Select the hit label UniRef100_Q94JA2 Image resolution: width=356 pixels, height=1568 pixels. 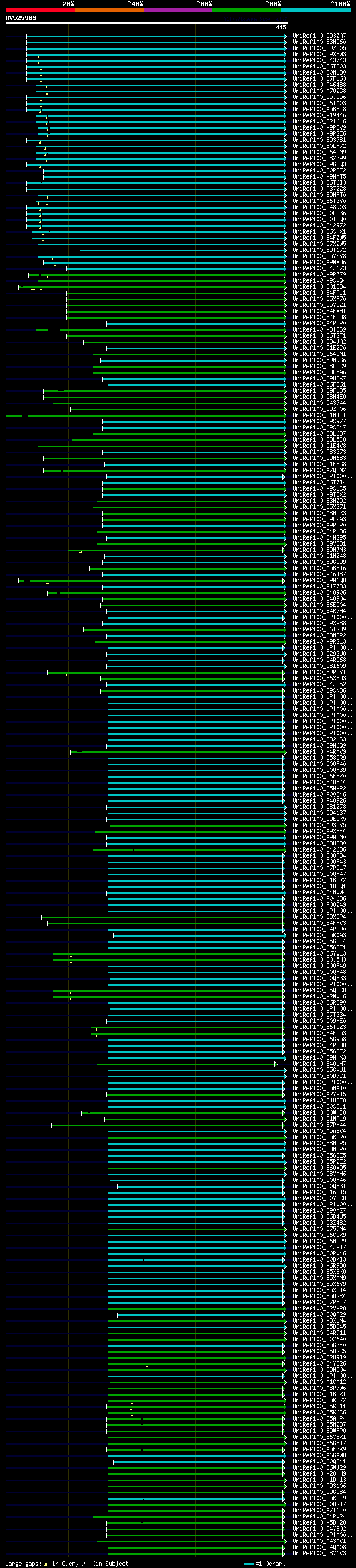(x=319, y=342)
